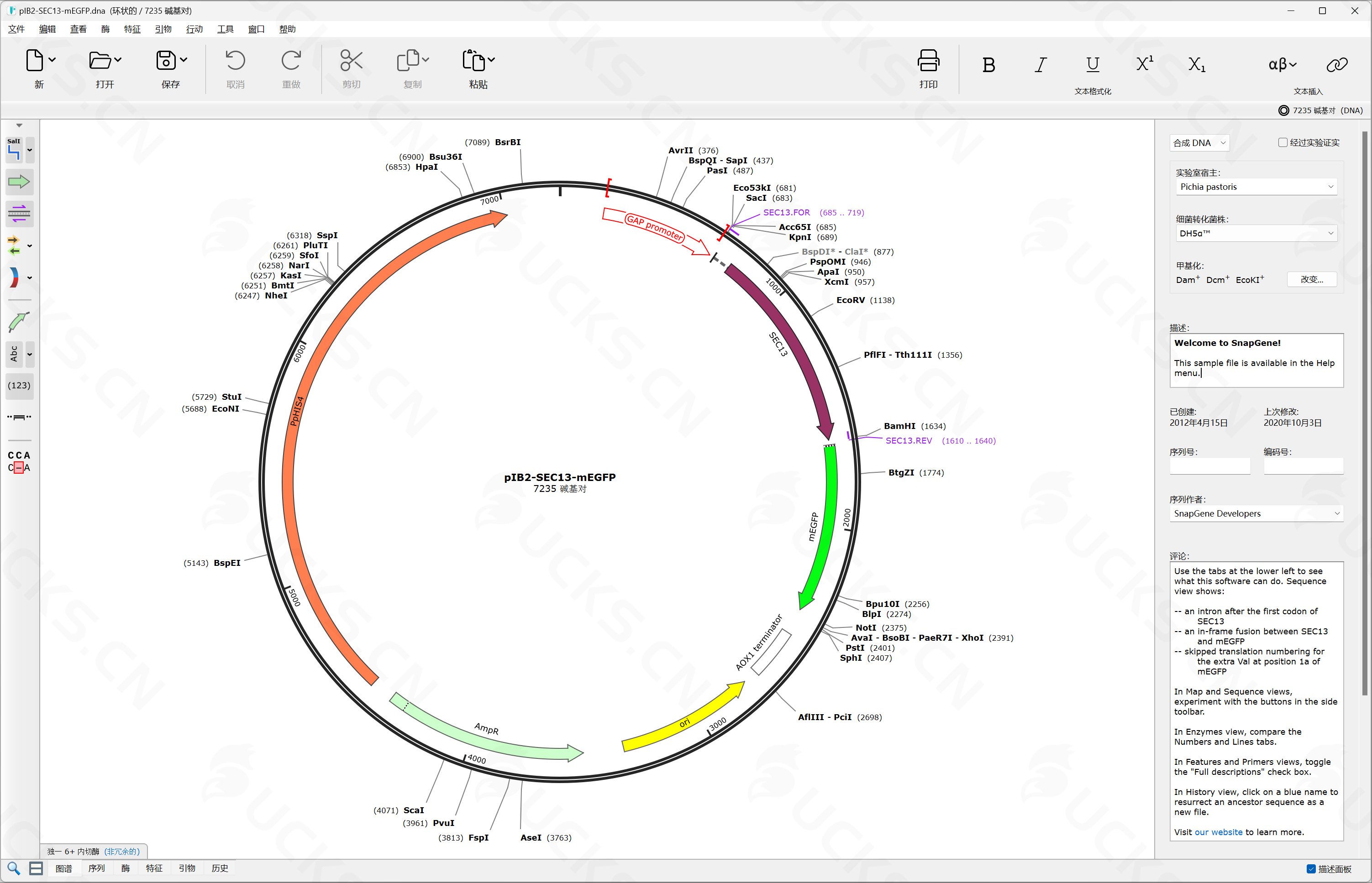Open the 工具 menu

pos(225,29)
